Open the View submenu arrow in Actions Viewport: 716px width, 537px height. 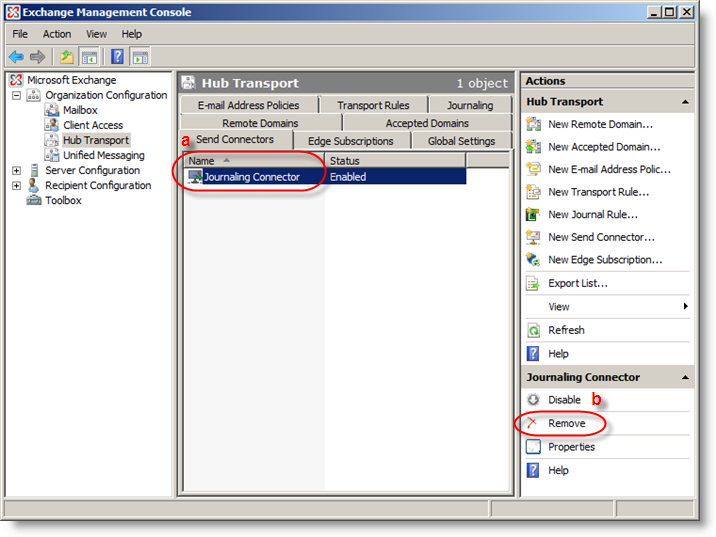pyautogui.click(x=685, y=306)
